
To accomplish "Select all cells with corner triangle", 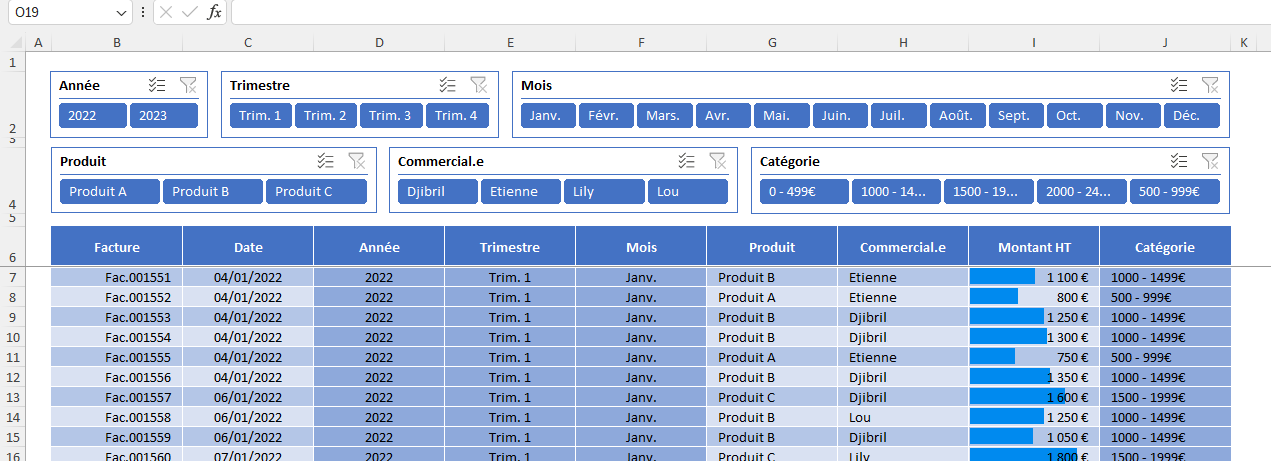I will click(x=14, y=43).
